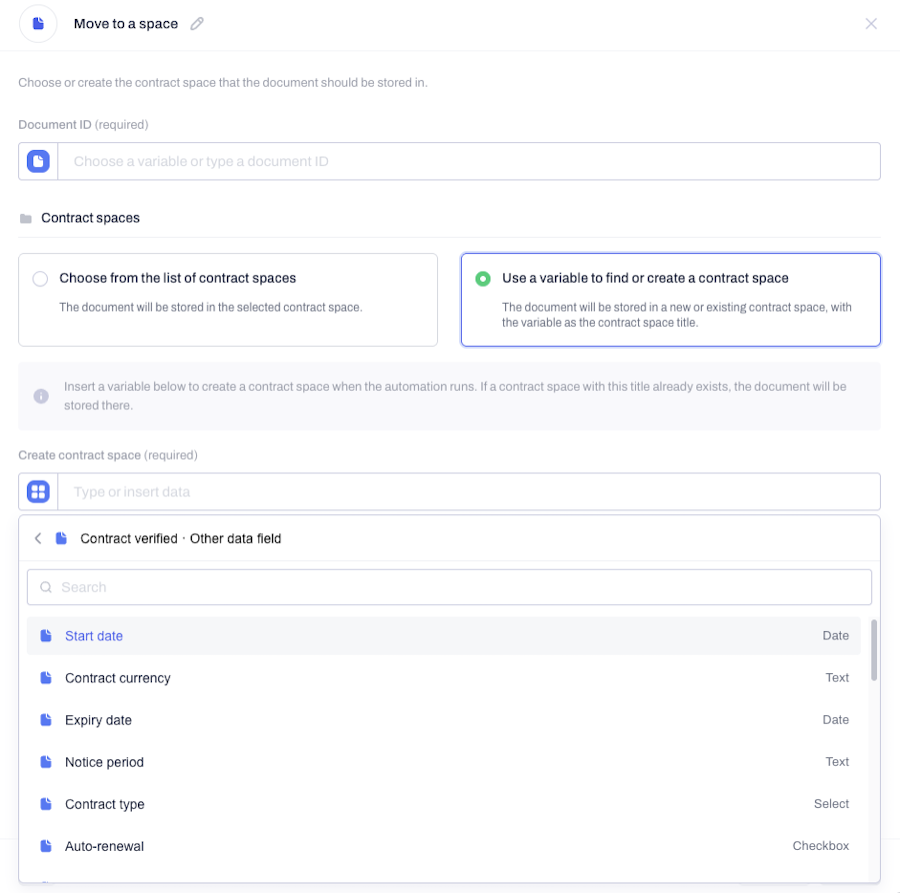Insert the Expiry date variable

tap(444, 720)
